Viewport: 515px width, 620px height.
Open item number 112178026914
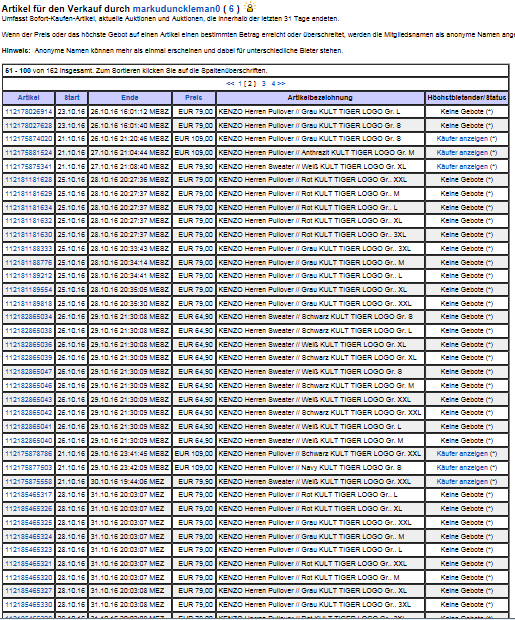click(28, 112)
